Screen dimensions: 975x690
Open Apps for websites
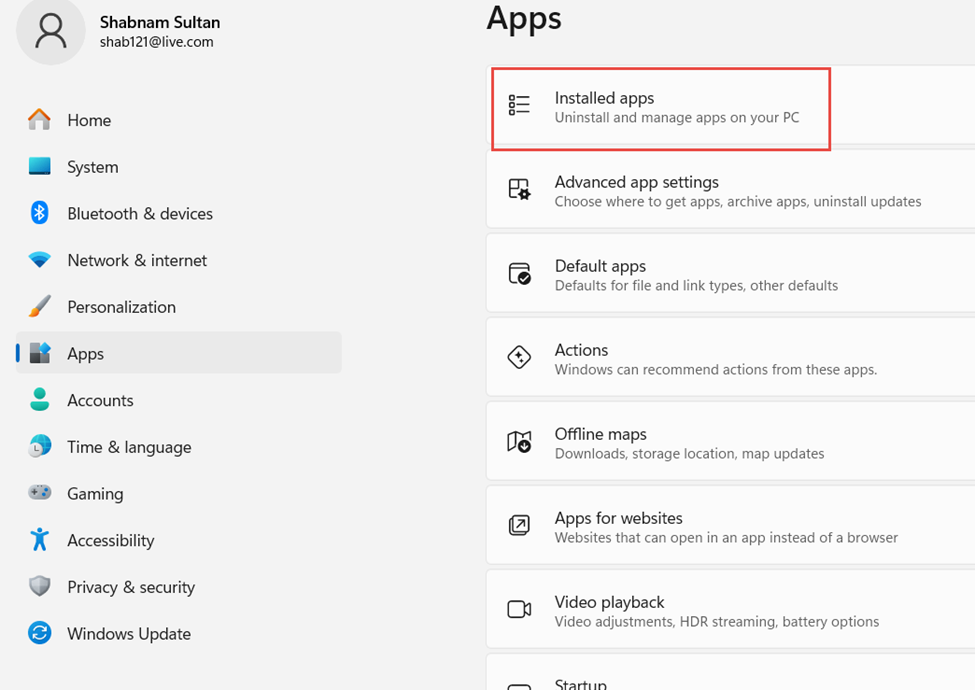[731, 525]
